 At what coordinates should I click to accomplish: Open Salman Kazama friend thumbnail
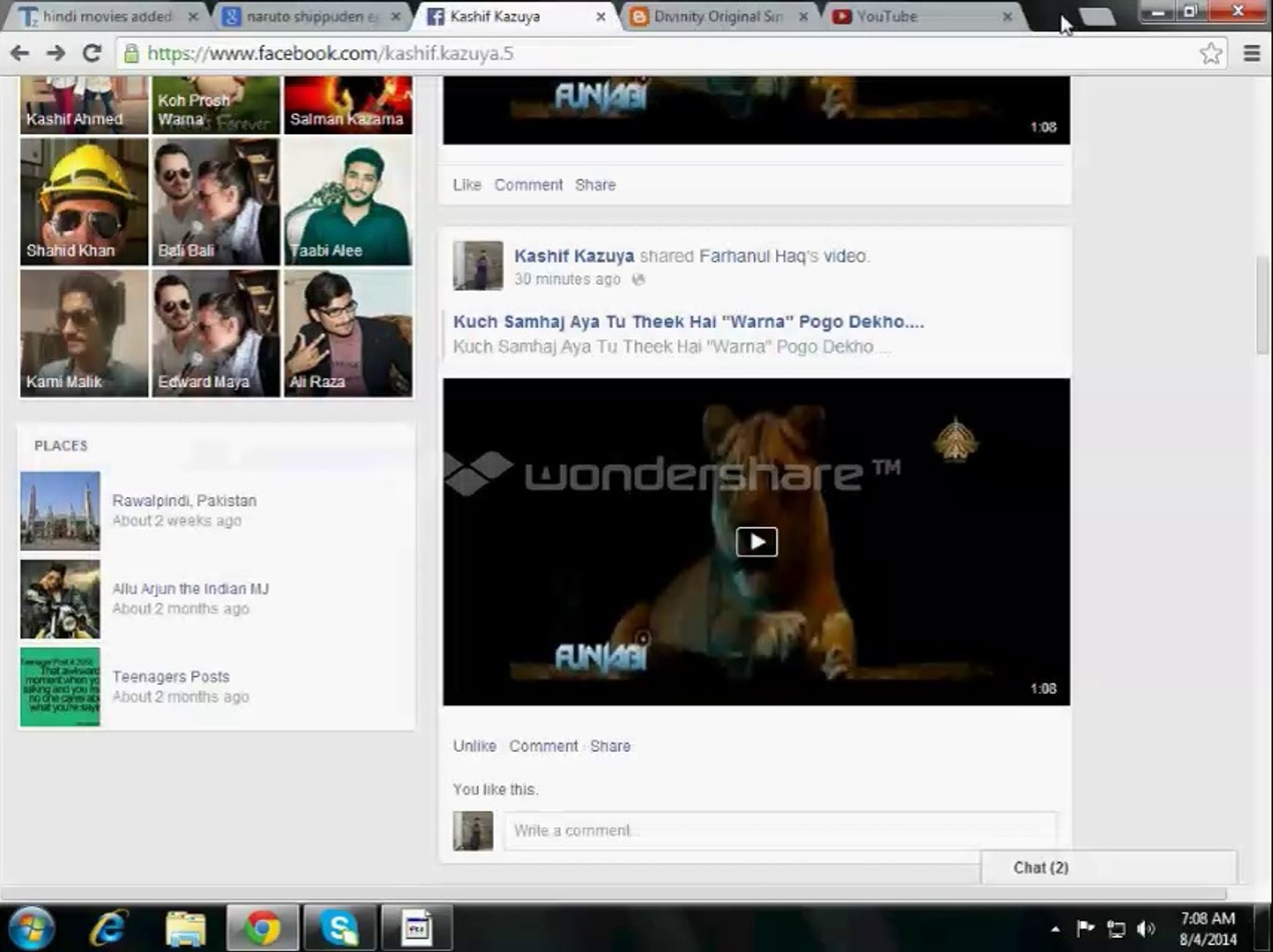(348, 105)
